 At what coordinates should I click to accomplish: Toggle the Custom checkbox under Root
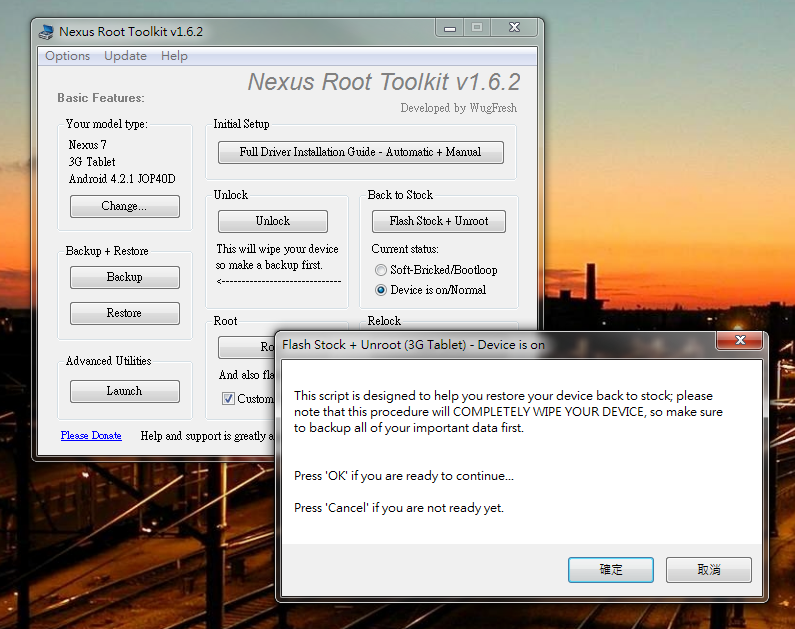pos(228,398)
